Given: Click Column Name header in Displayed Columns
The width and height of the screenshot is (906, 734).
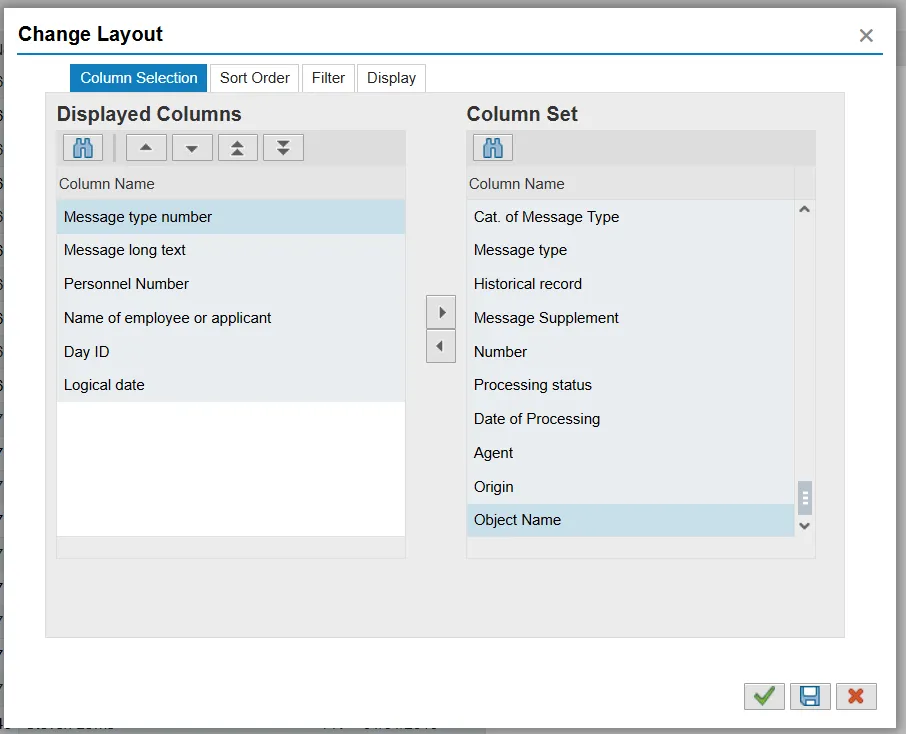Looking at the screenshot, I should 231,184.
